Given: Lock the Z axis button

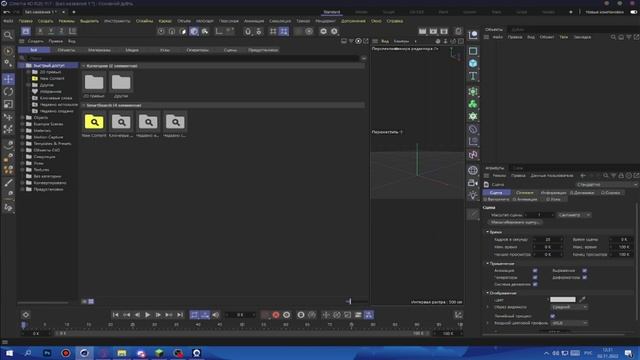Looking at the screenshot, I should pos(61,31).
